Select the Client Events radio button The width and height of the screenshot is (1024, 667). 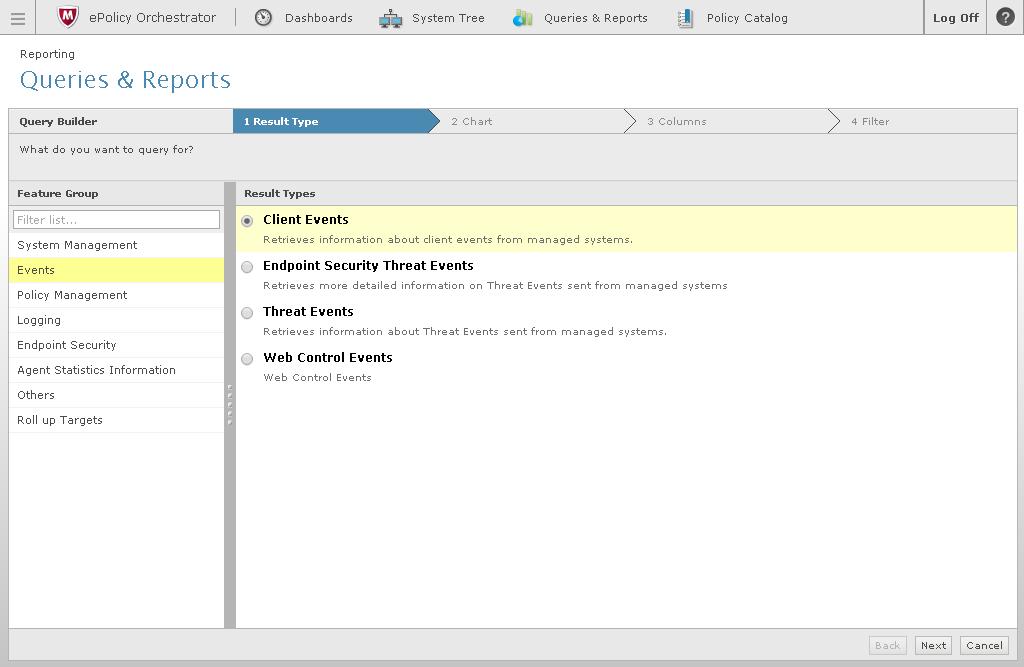click(x=247, y=221)
